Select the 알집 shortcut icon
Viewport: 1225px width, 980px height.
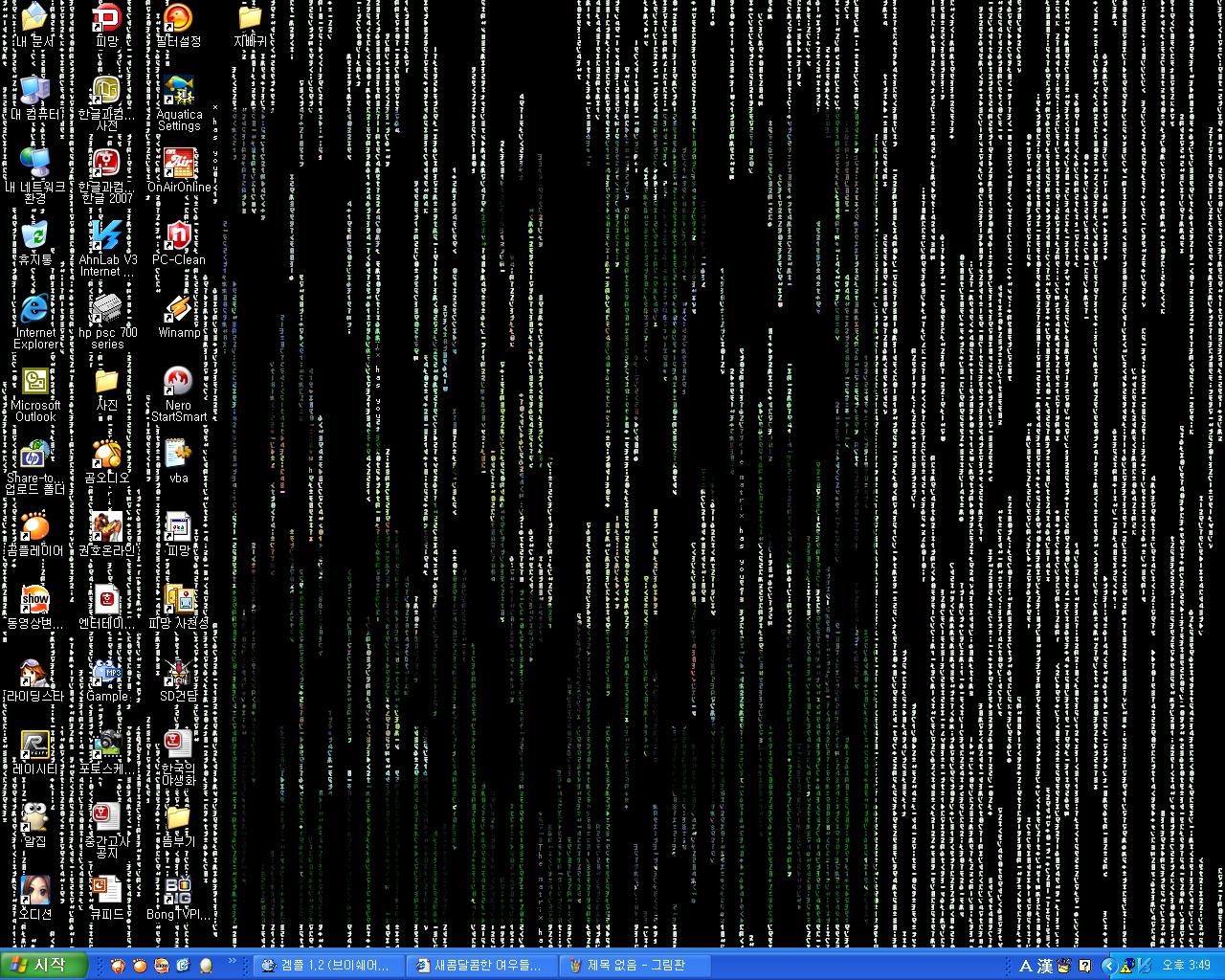[35, 824]
